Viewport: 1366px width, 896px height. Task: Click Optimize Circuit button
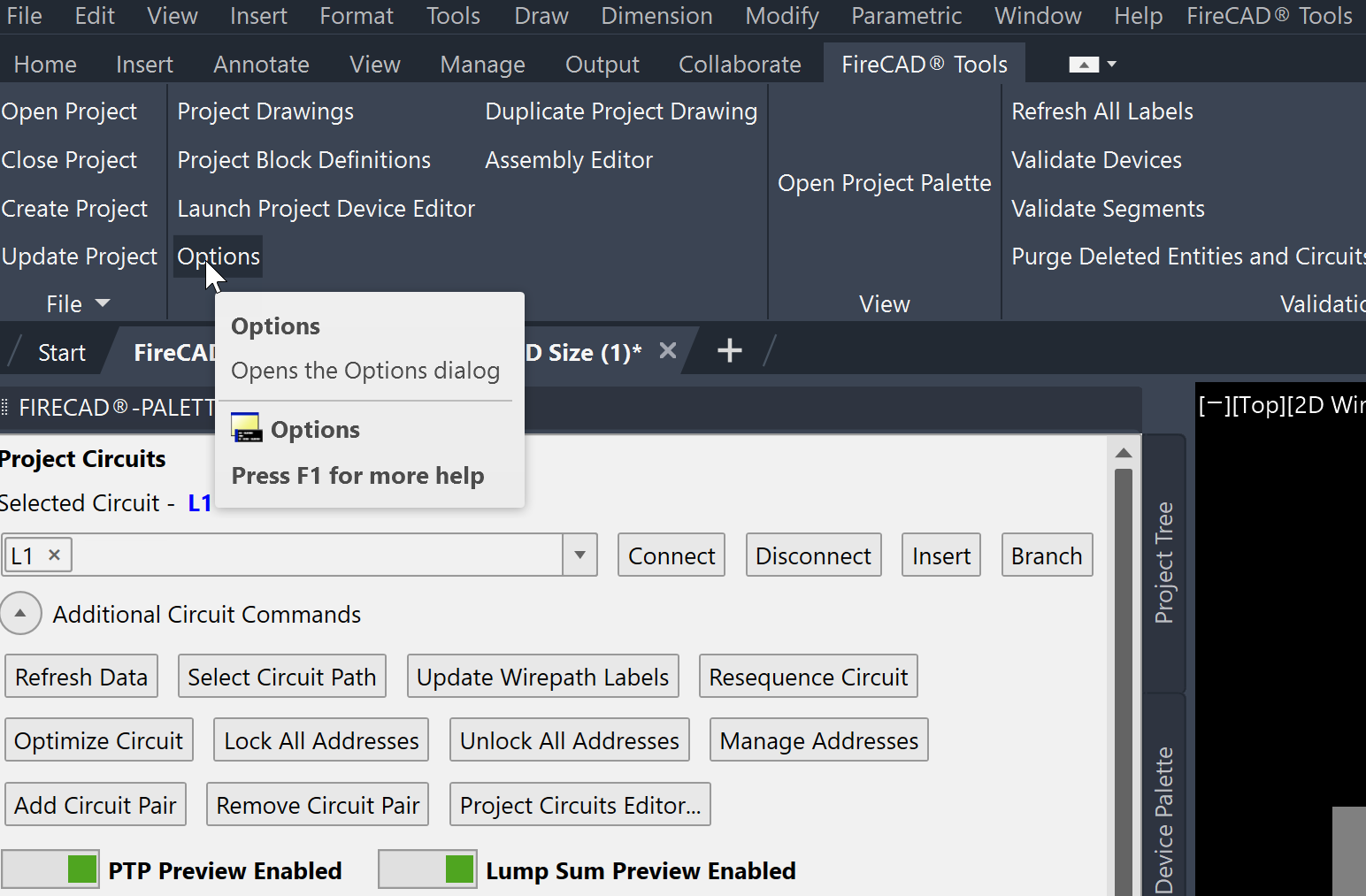coord(99,739)
